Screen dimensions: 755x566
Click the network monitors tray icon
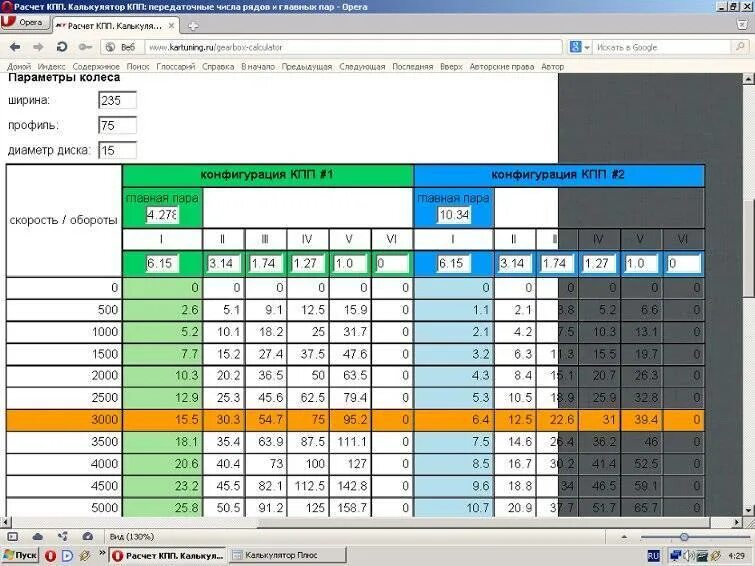point(676,556)
